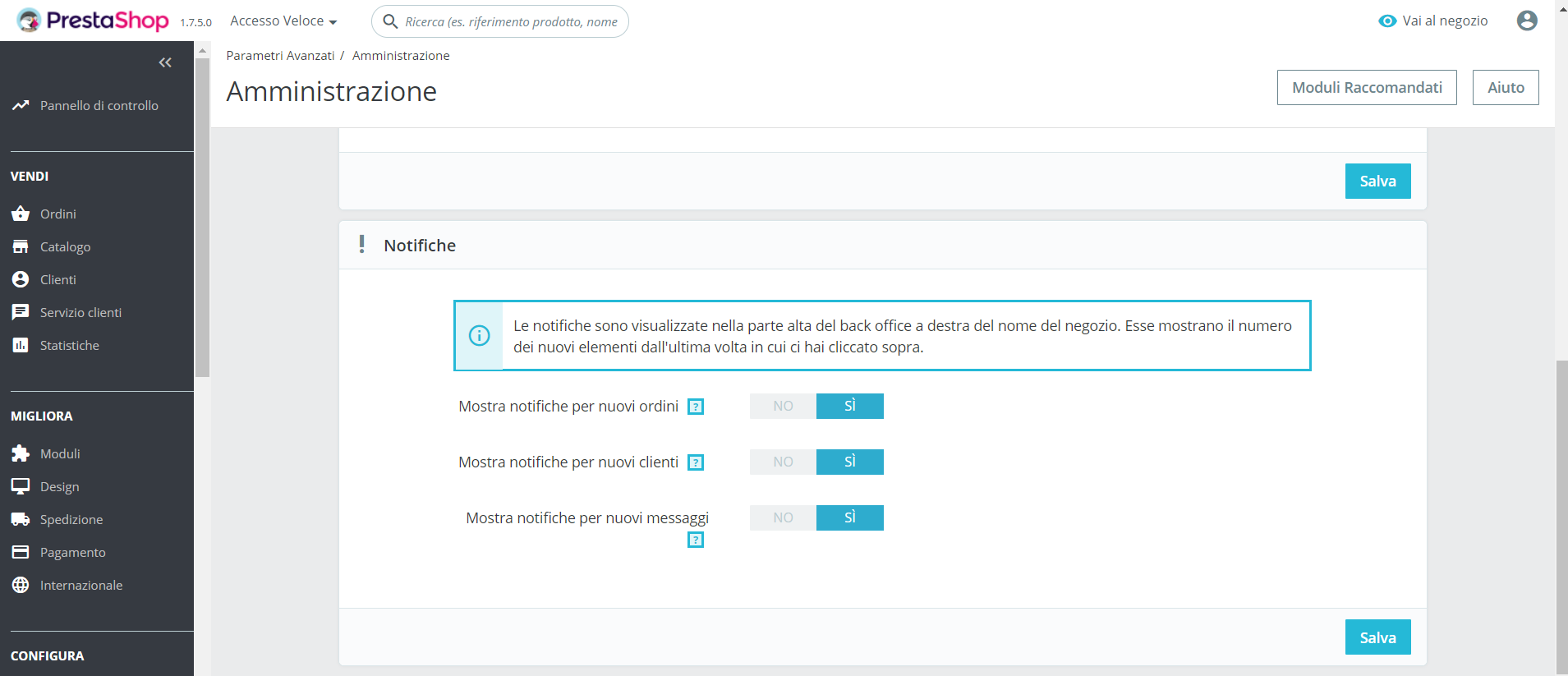Screen dimensions: 1568x676
Task: Open Spedizione in the sidebar menu
Action: point(71,519)
